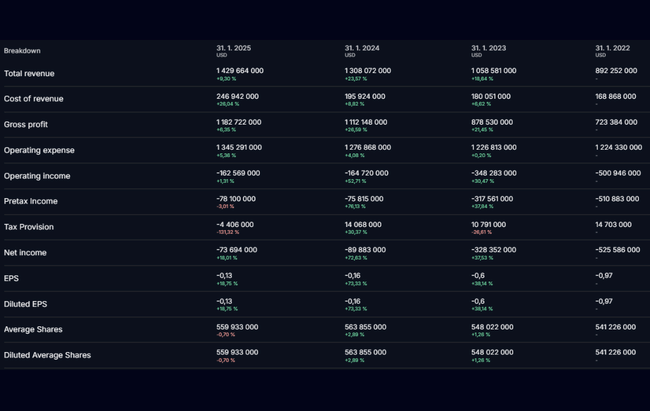The width and height of the screenshot is (650, 411).
Task: Click the Cost of revenue row label
Action: (33, 99)
